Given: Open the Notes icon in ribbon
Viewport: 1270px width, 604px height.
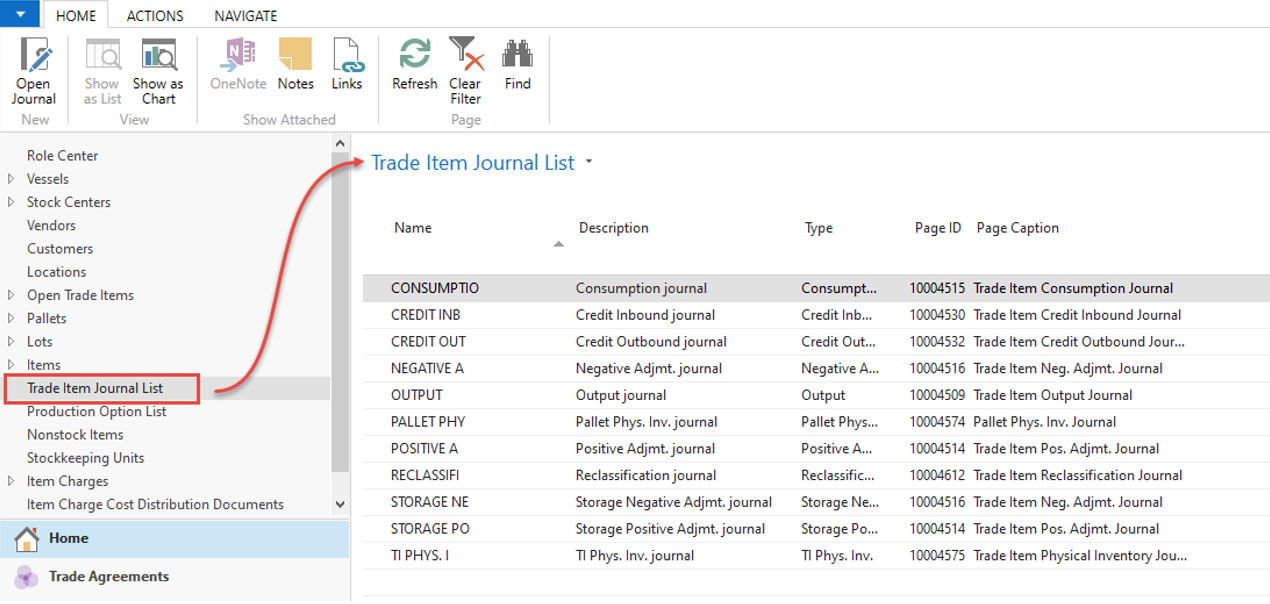Looking at the screenshot, I should coord(295,56).
